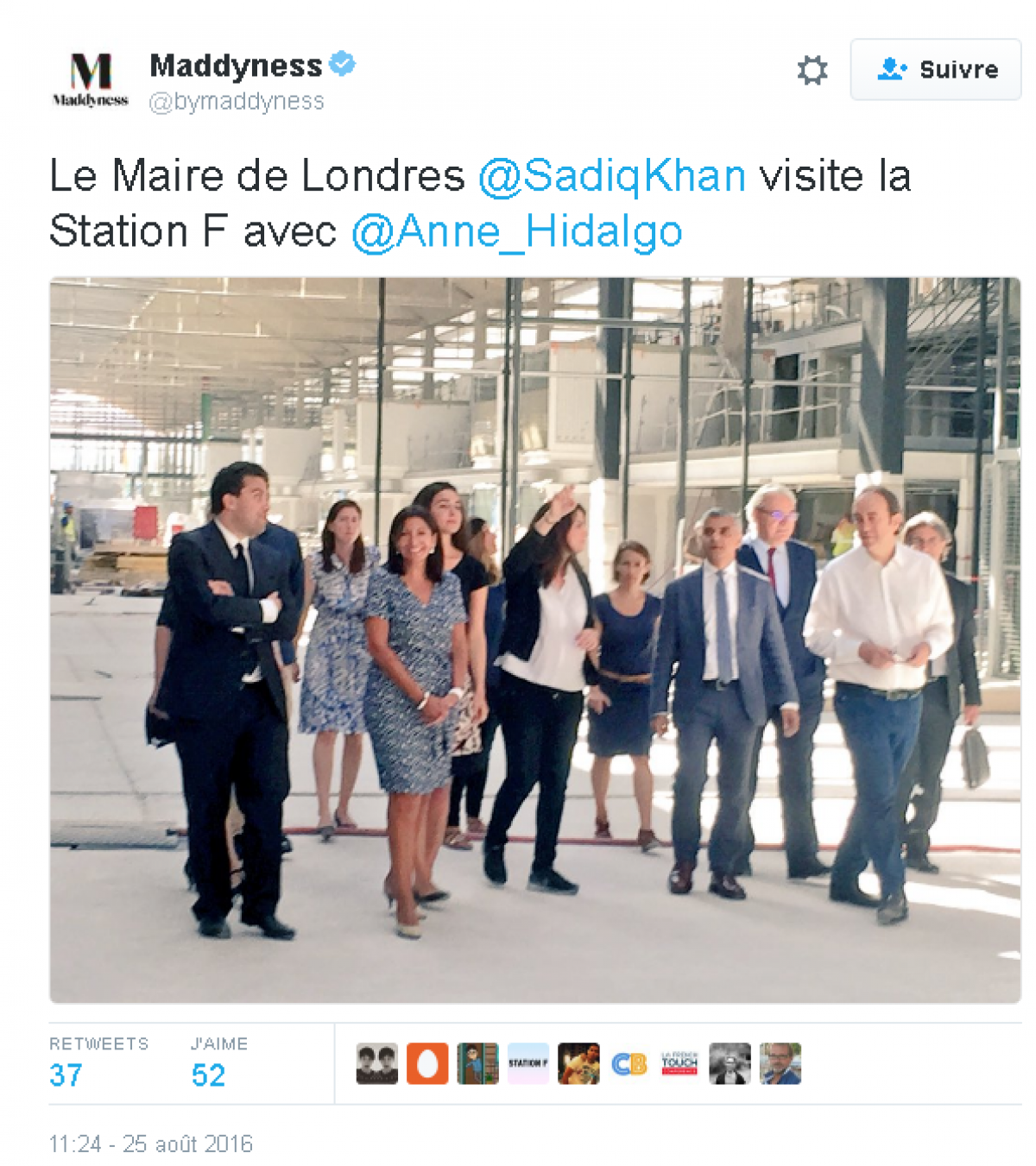Click the black-and-white photo liker avatar
1036x1166 pixels.
tap(730, 1063)
